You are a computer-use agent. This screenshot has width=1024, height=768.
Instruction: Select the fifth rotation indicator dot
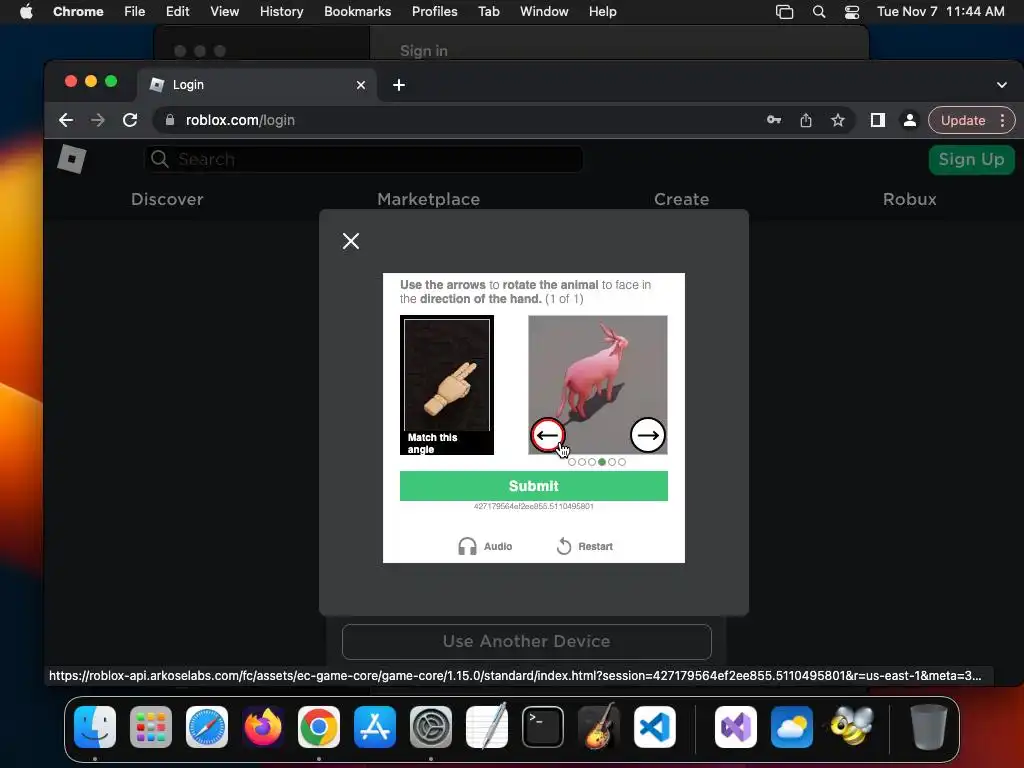click(x=612, y=462)
